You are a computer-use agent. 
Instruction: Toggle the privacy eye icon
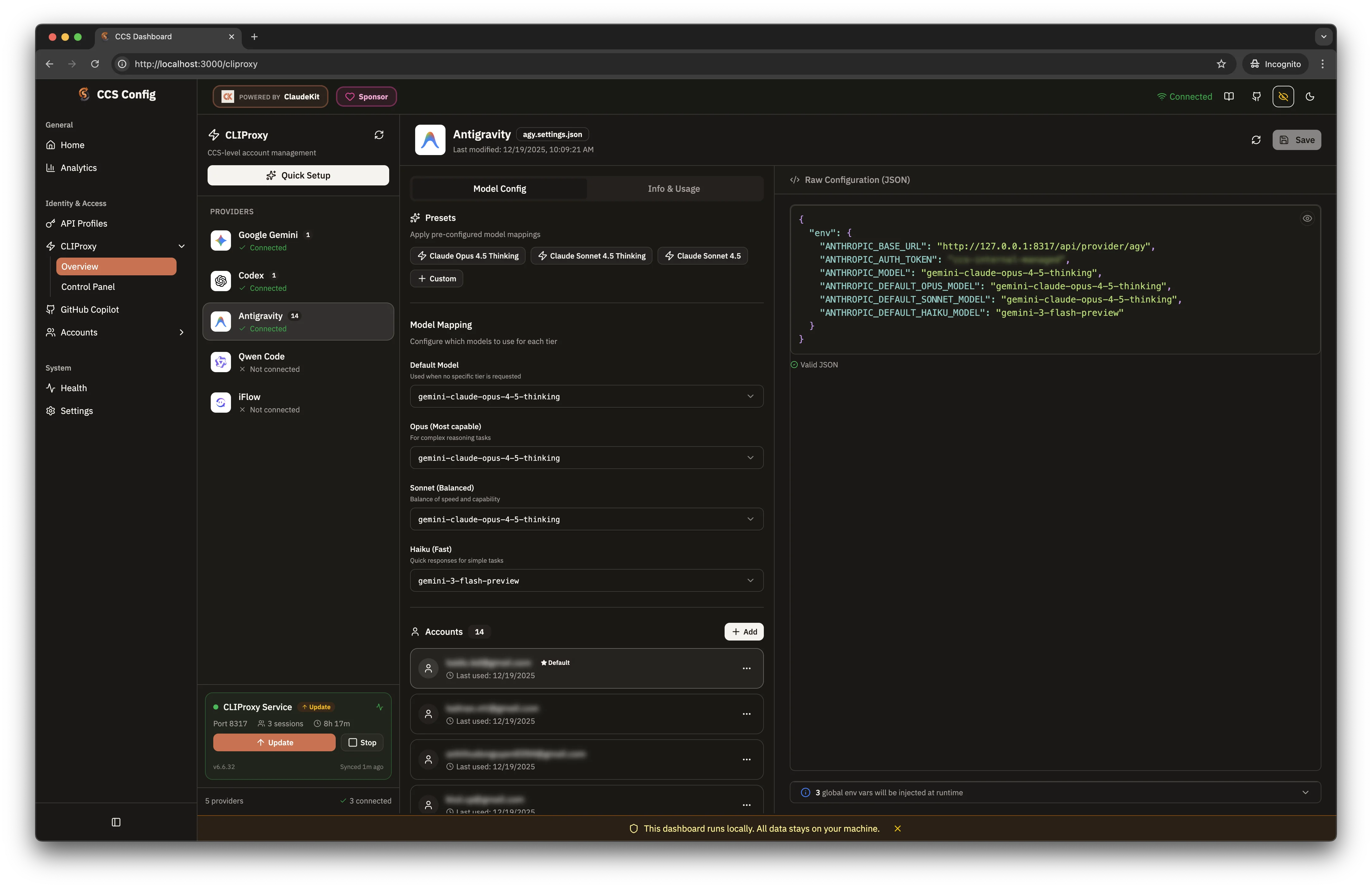1283,96
